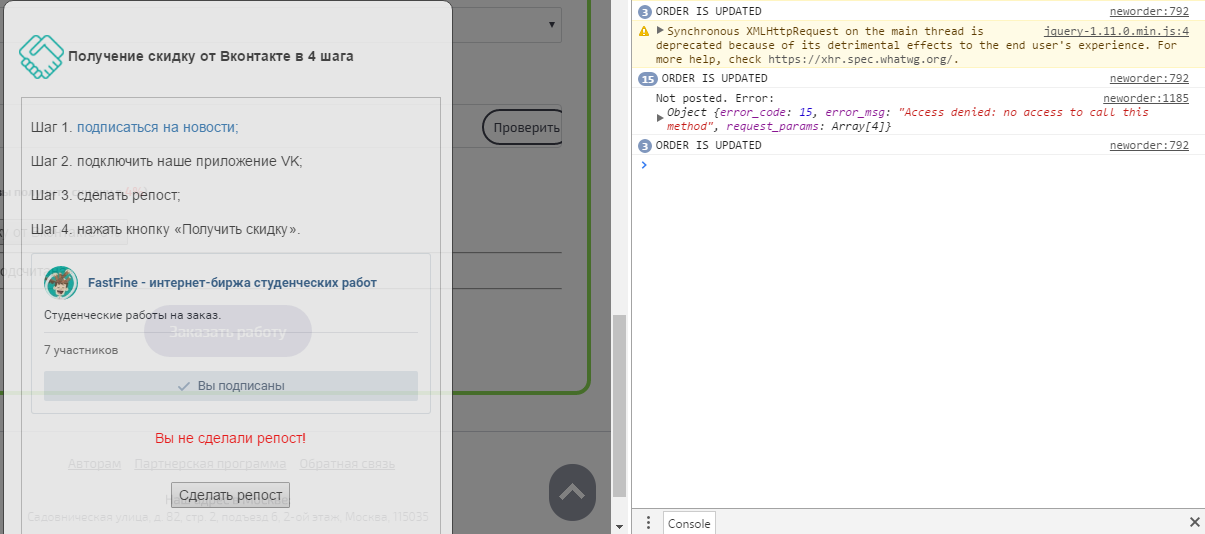Click the Заказать работу button
Viewport: 1205px width, 534px height.
click(228, 332)
